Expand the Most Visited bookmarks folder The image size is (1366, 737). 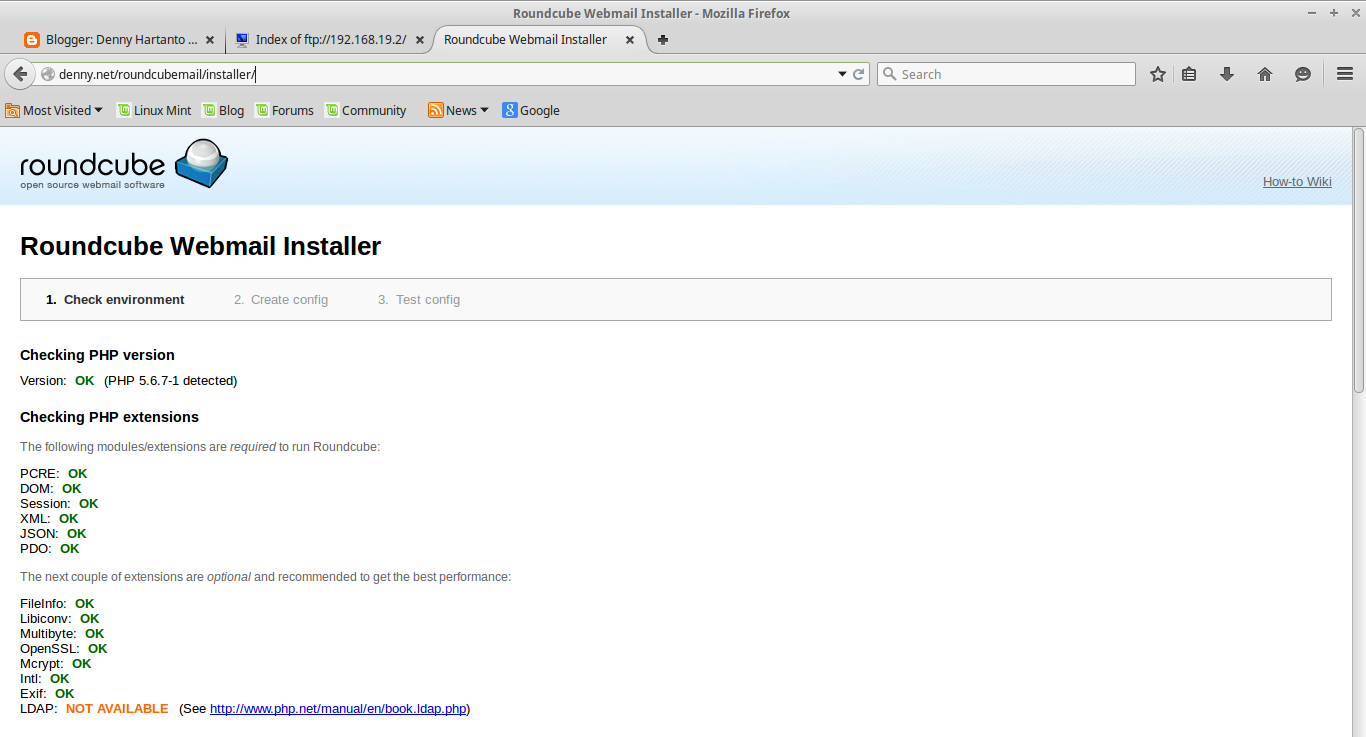coord(54,110)
